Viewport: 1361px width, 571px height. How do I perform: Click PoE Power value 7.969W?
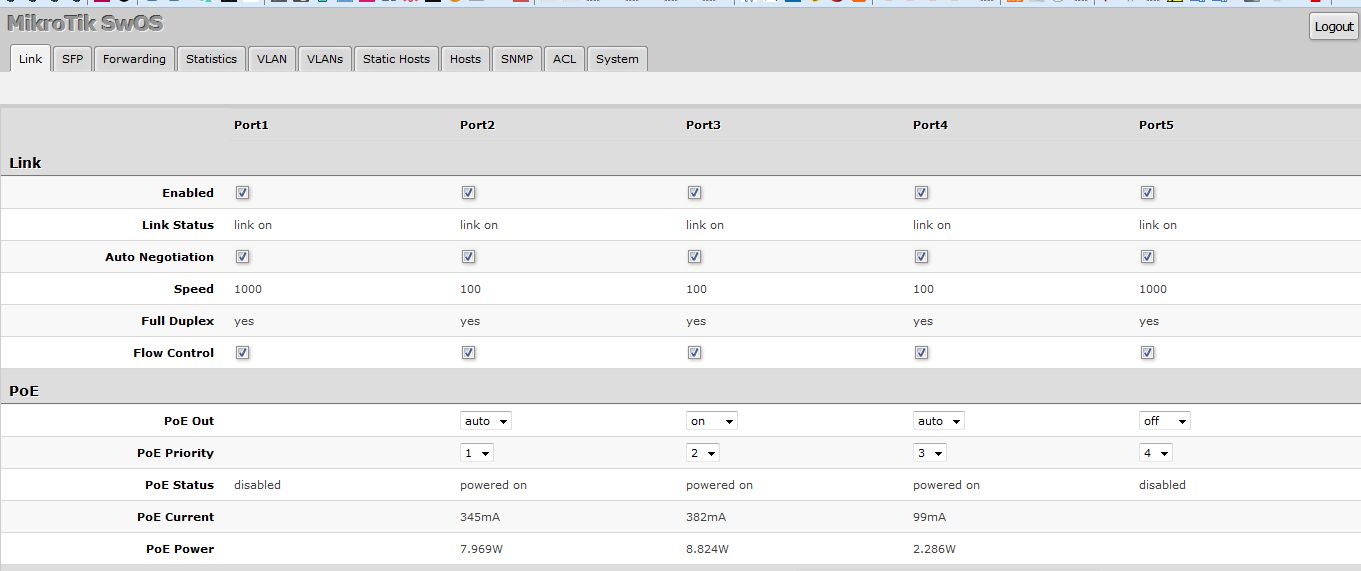[x=481, y=549]
